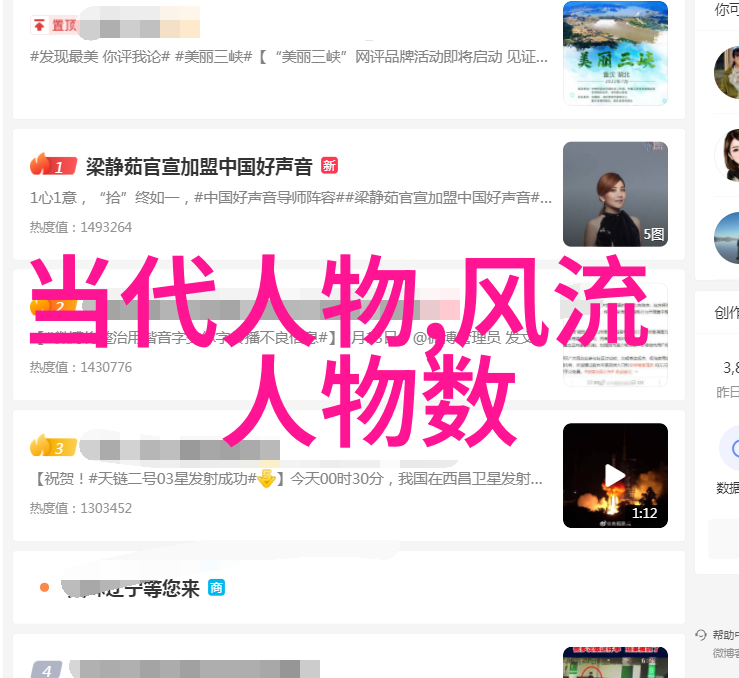739x678 pixels.
Task: Open the 等您来 promoted topic
Action: point(131,588)
